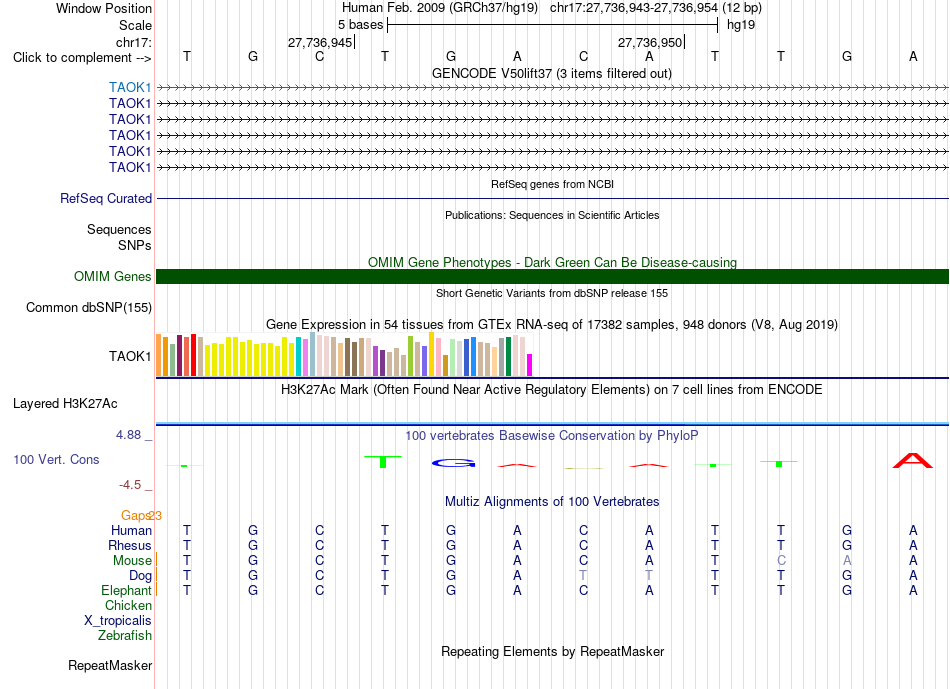
Task: Open the RepeatMasker track label
Action: [x=110, y=666]
